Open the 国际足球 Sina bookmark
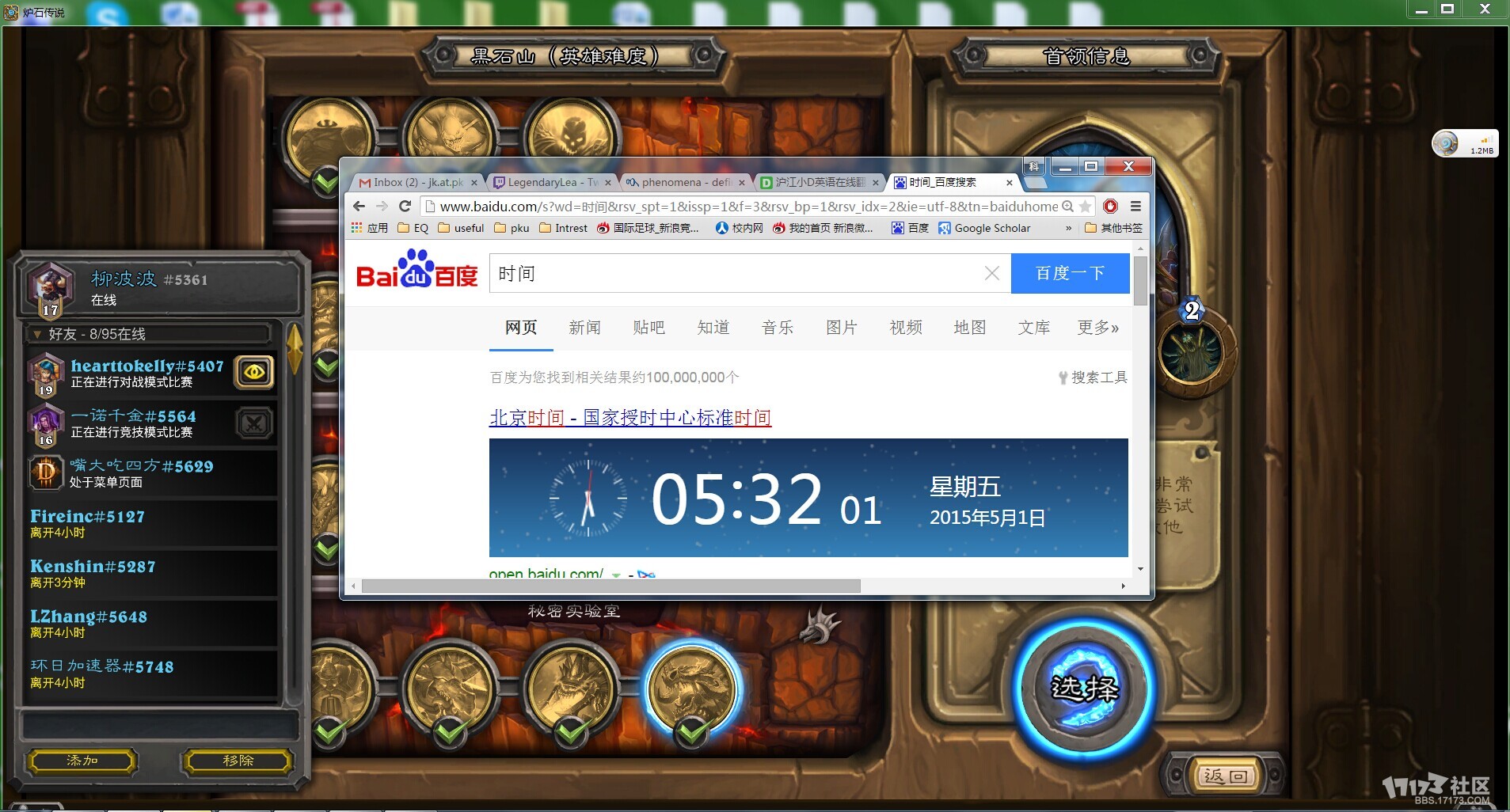 pyautogui.click(x=648, y=228)
